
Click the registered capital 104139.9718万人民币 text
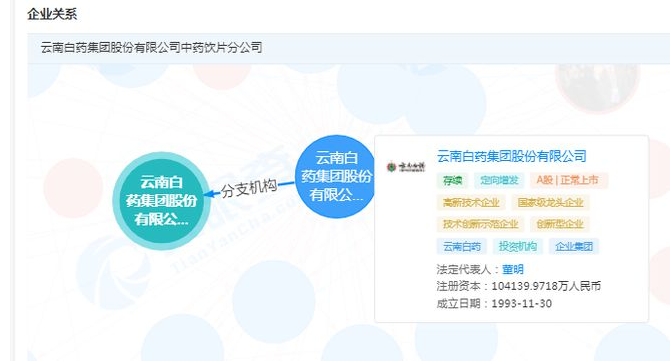(546, 286)
